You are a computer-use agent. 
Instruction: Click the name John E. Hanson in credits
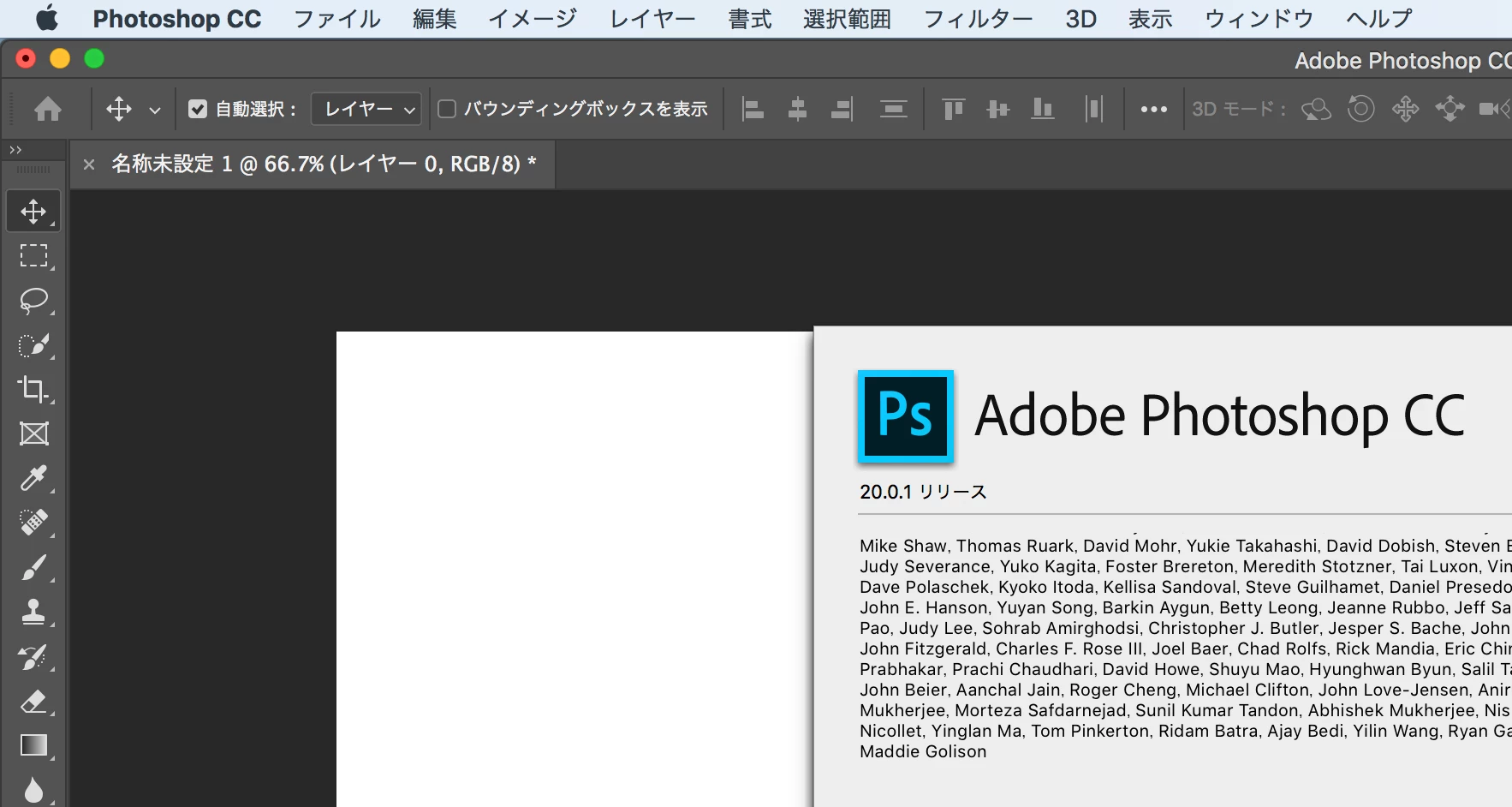pyautogui.click(x=923, y=607)
